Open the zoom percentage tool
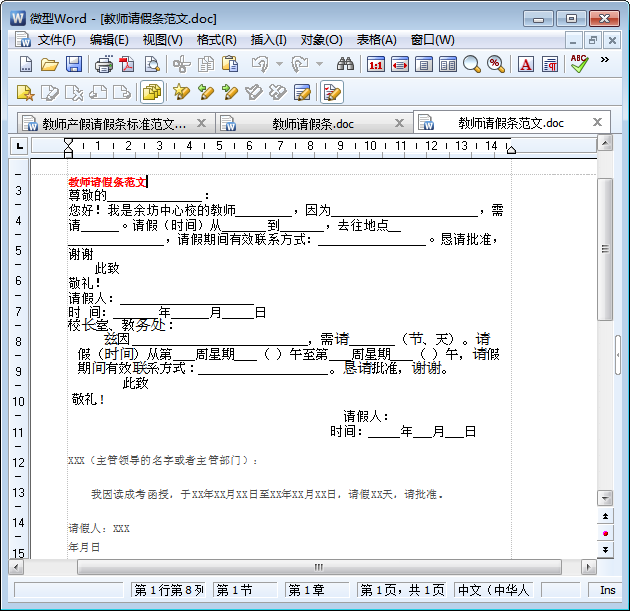 coord(496,64)
